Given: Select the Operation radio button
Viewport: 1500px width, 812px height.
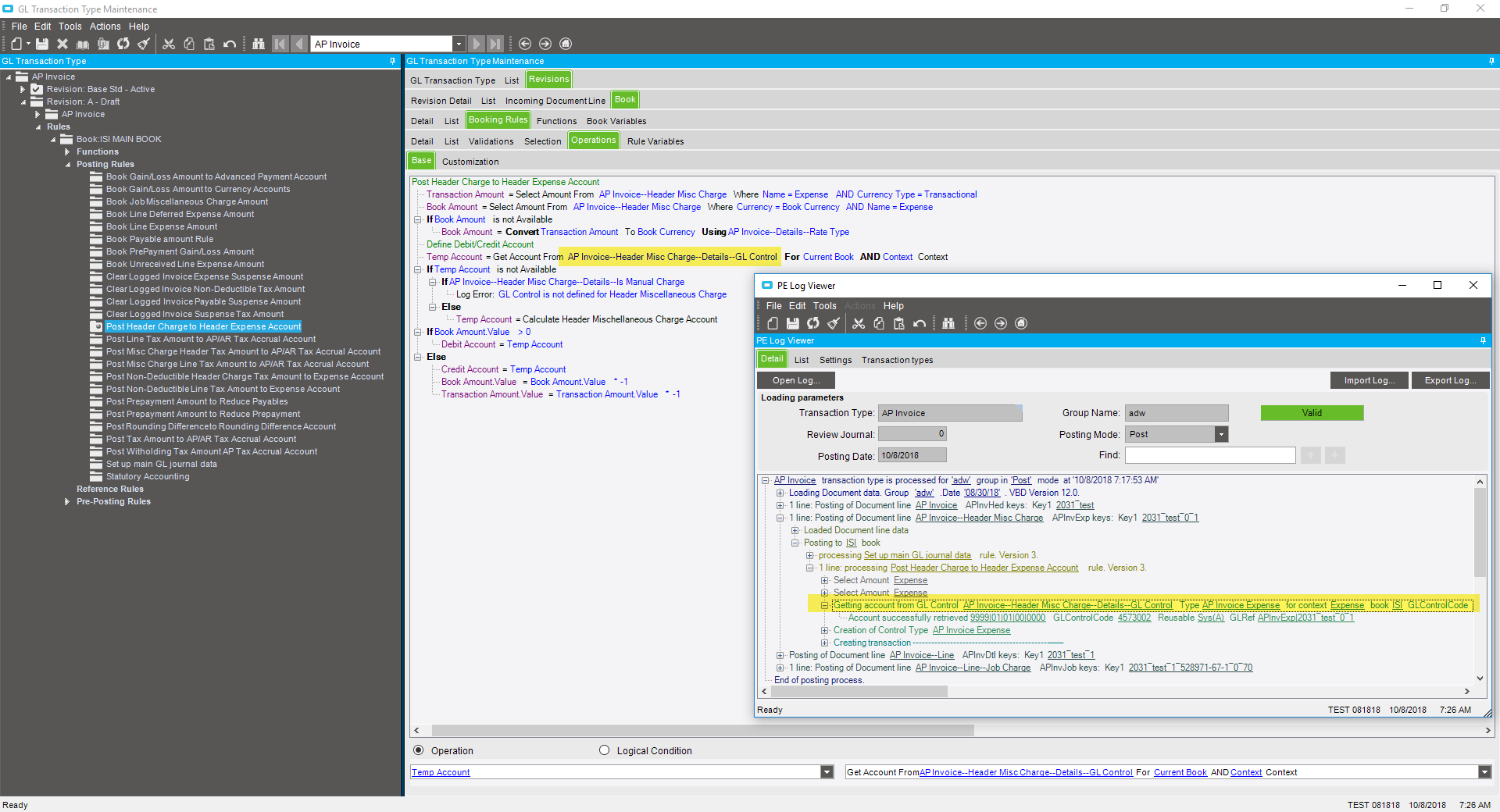Looking at the screenshot, I should click(419, 750).
